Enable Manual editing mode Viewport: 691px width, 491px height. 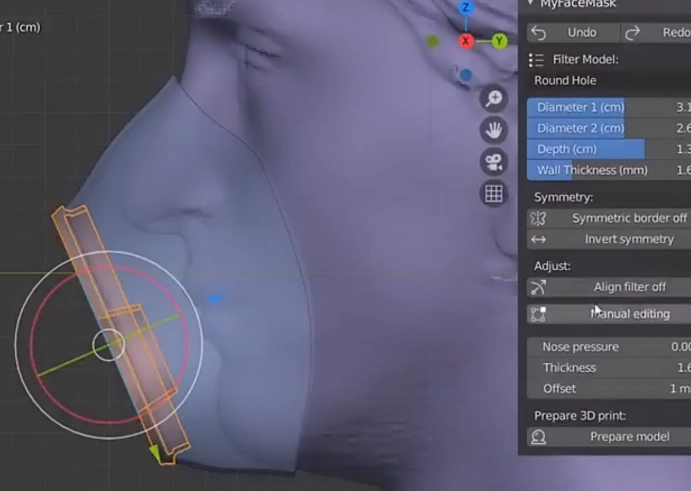click(x=609, y=314)
